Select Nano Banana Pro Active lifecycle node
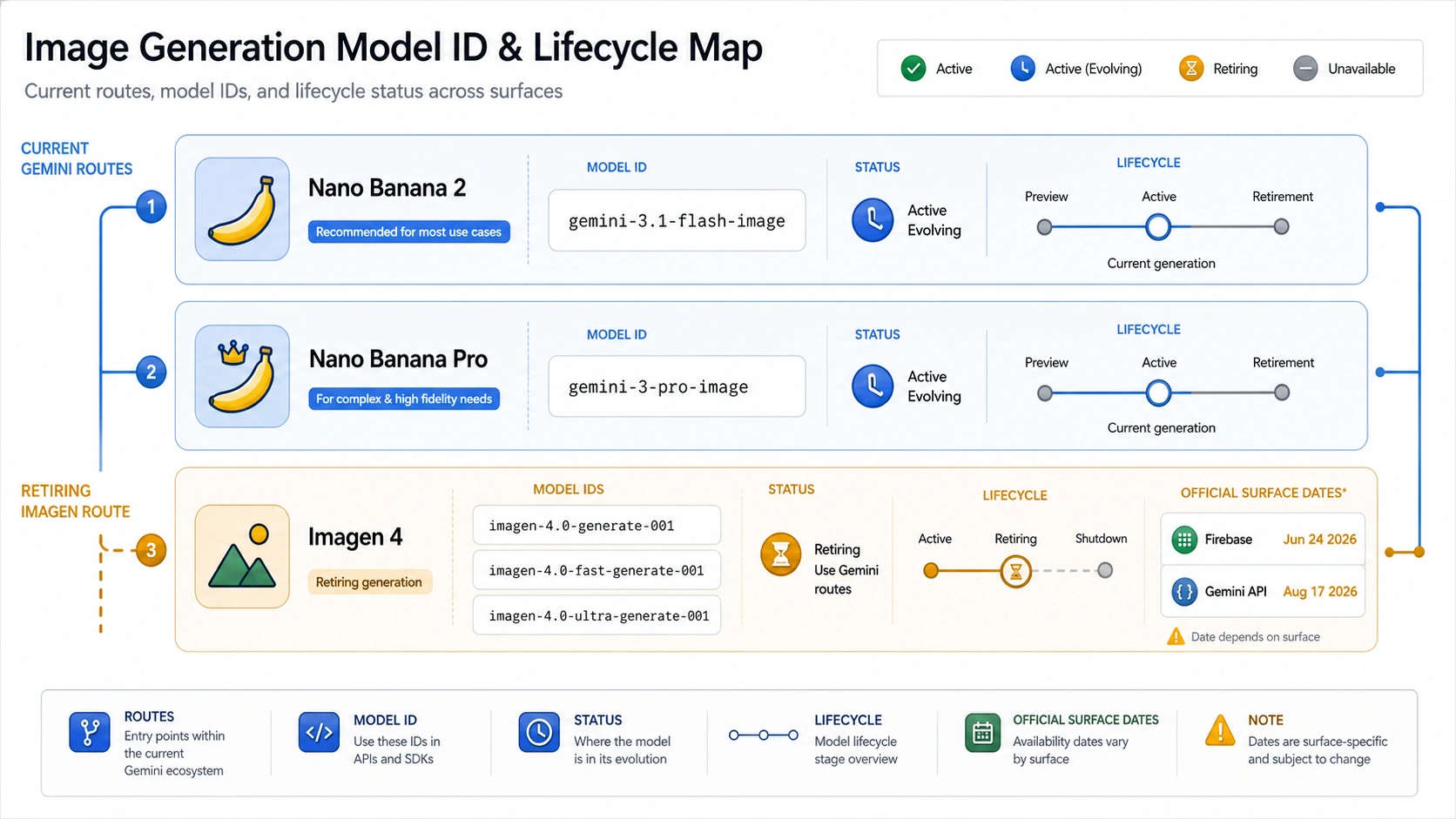The image size is (1456, 819). click(1158, 393)
